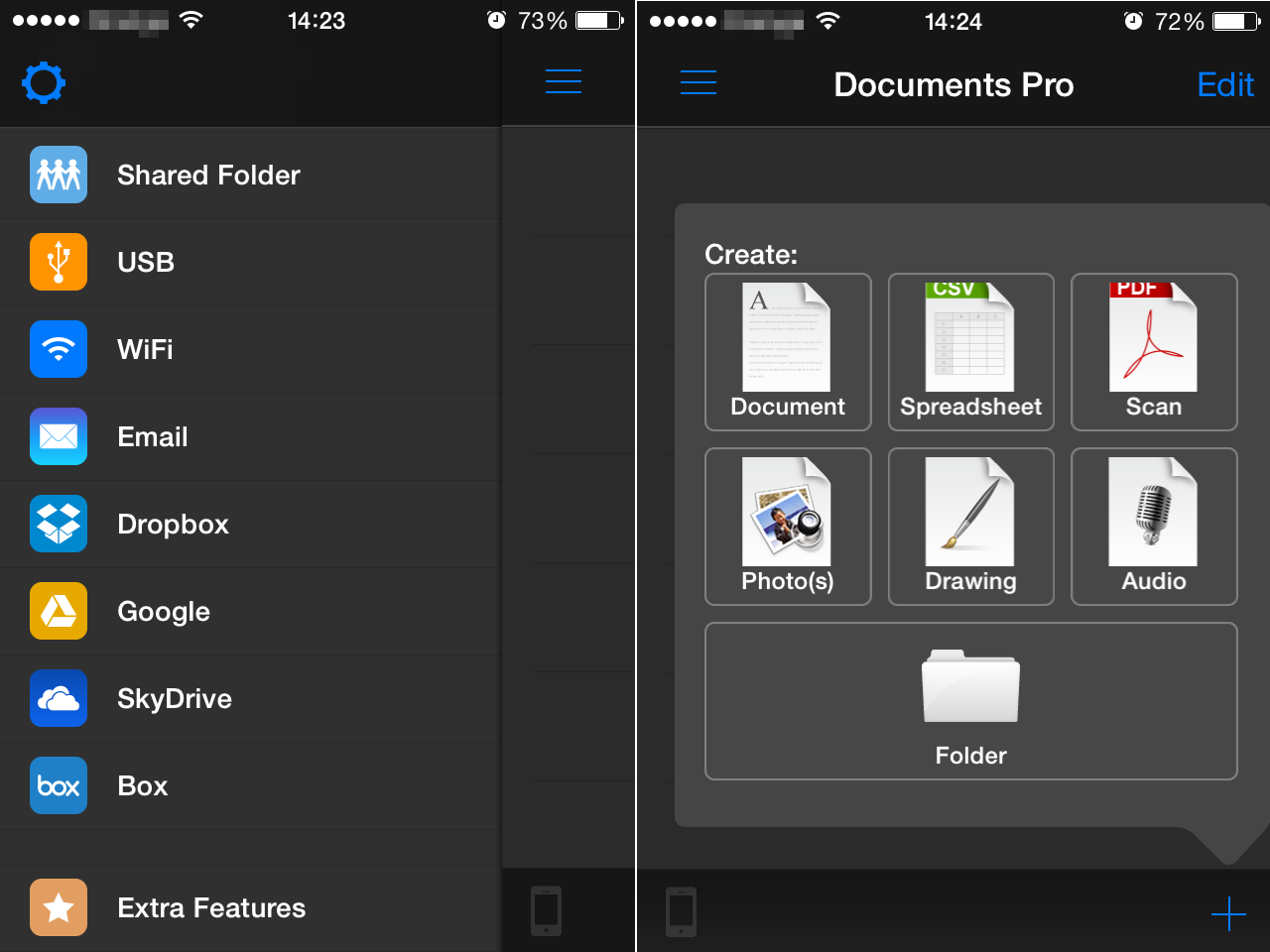The height and width of the screenshot is (952, 1270).
Task: Open the Dropbox menu entry
Action: [x=250, y=524]
